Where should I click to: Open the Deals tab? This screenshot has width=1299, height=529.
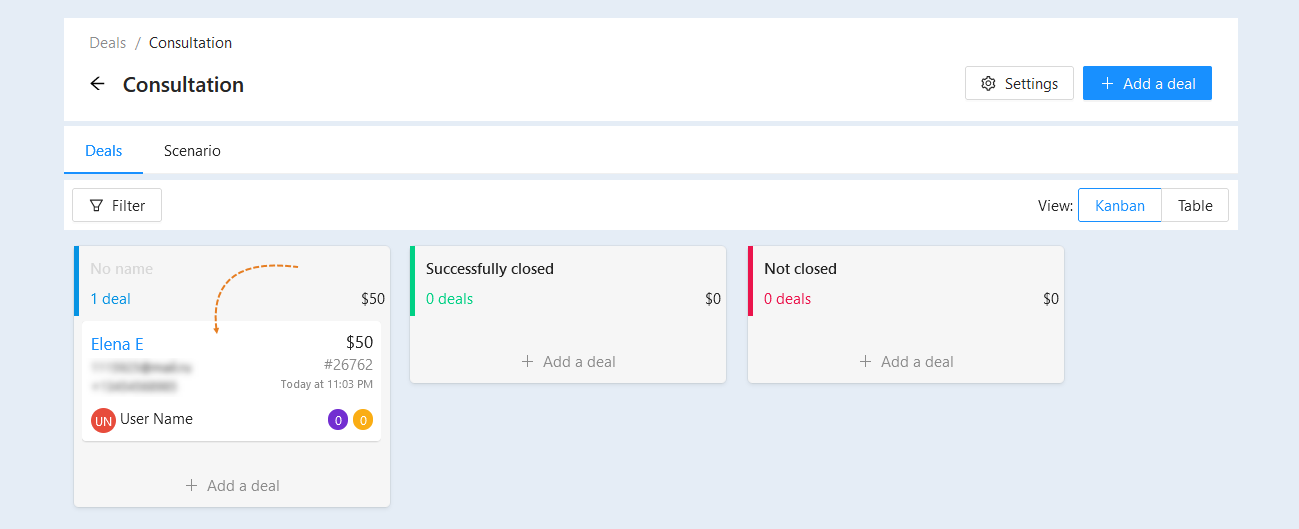[103, 151]
